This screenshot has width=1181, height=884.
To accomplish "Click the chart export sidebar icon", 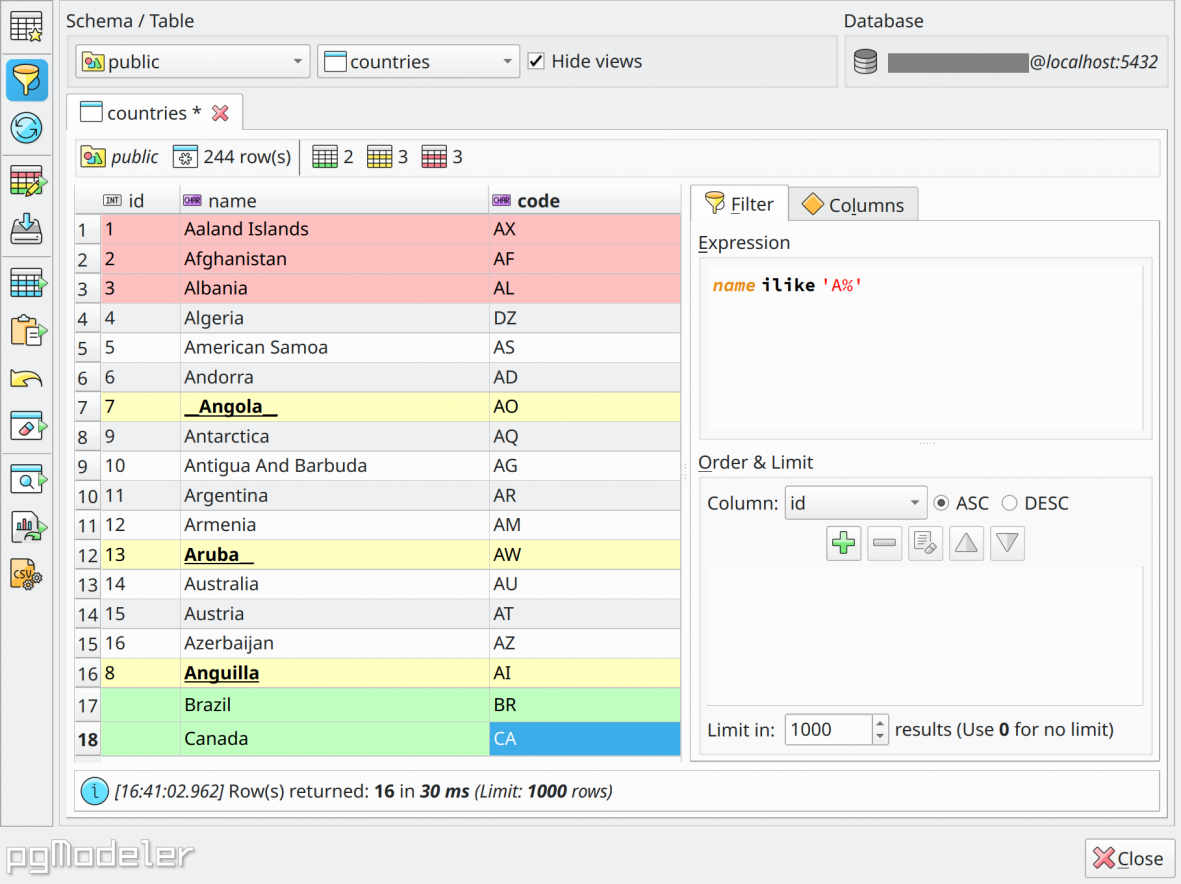I will 28,527.
